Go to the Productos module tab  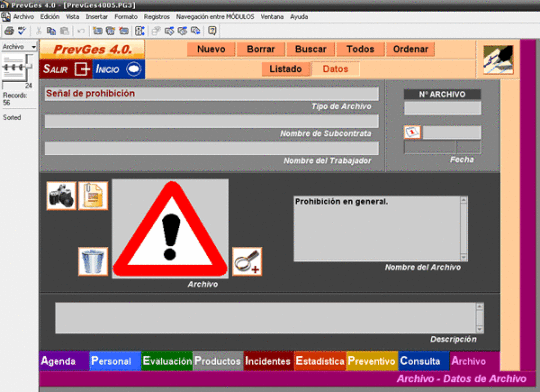point(218,361)
